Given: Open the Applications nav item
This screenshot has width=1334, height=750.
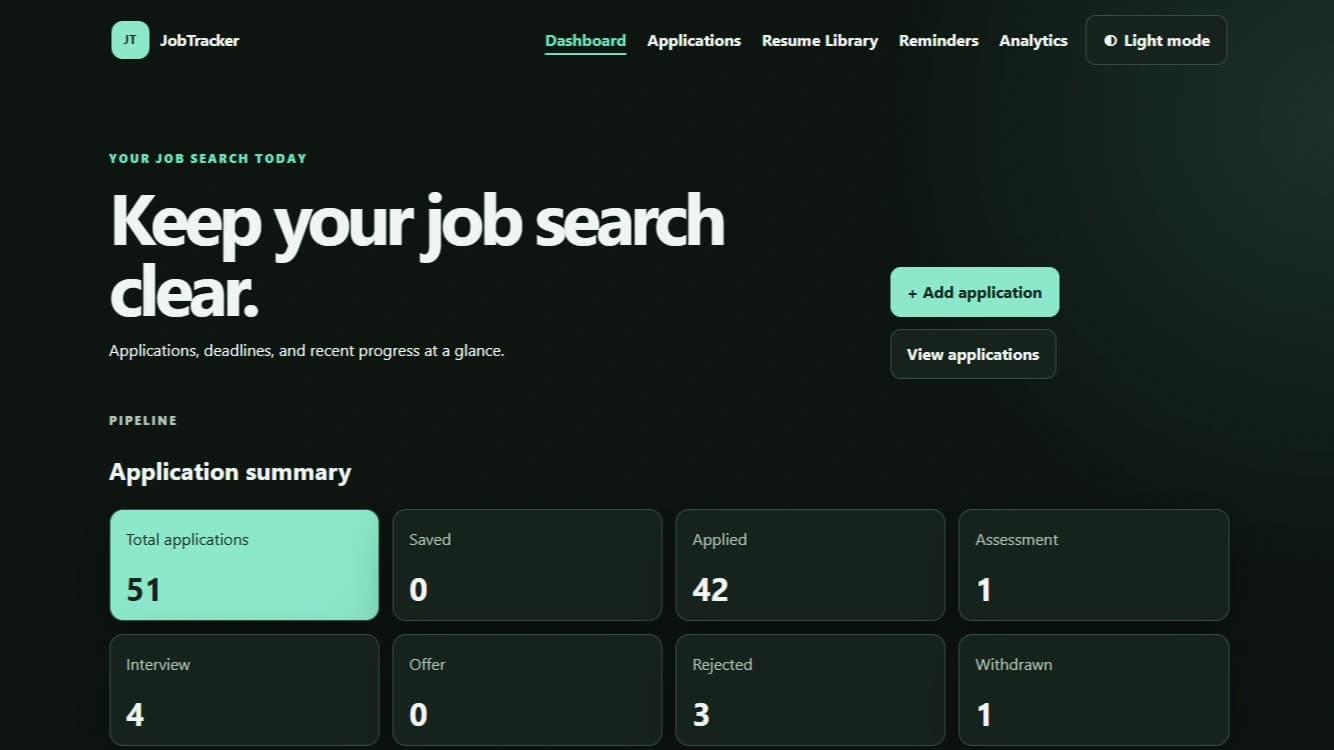Looking at the screenshot, I should [x=694, y=41].
